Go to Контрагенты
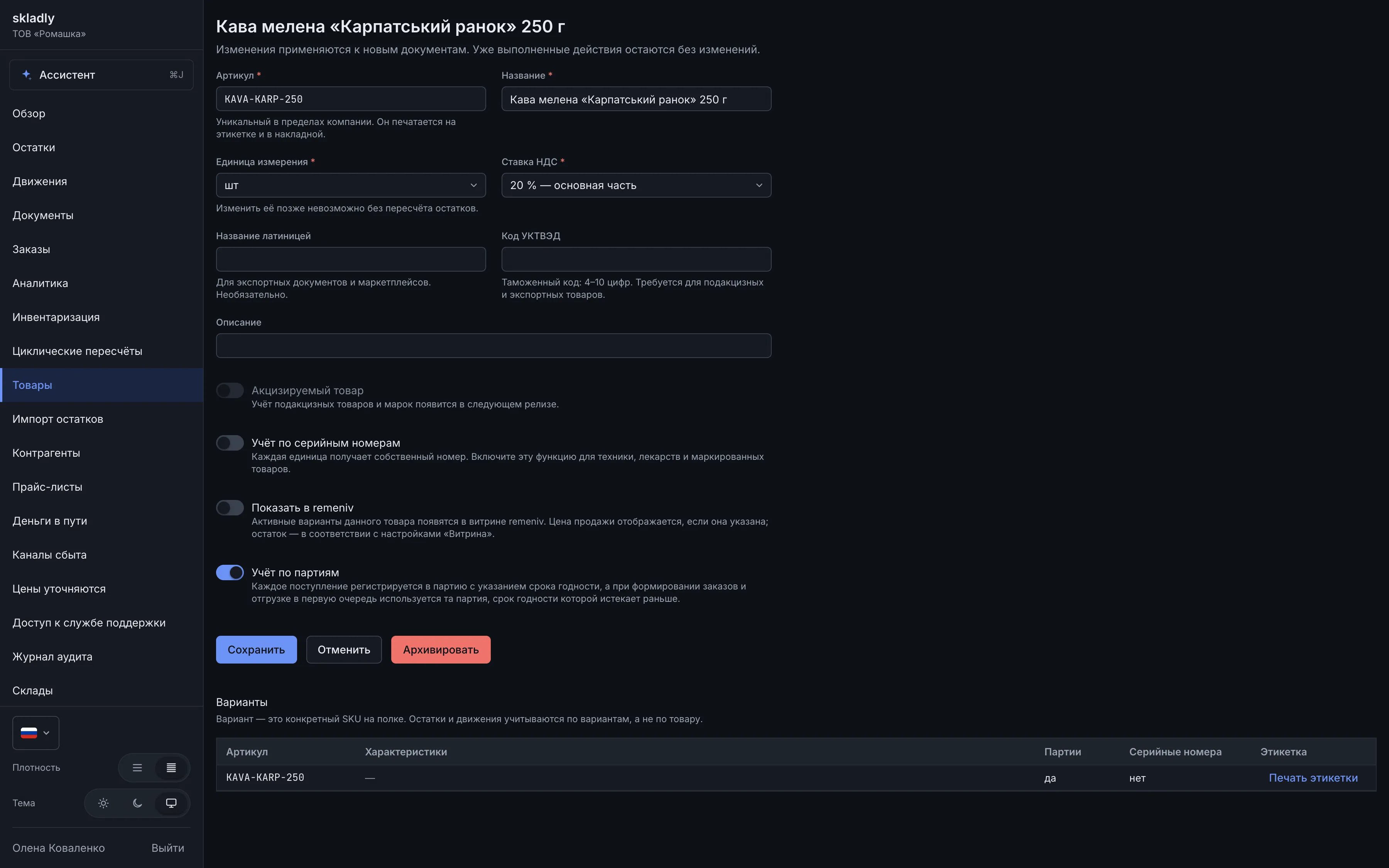The width and height of the screenshot is (1389, 868). [101, 453]
